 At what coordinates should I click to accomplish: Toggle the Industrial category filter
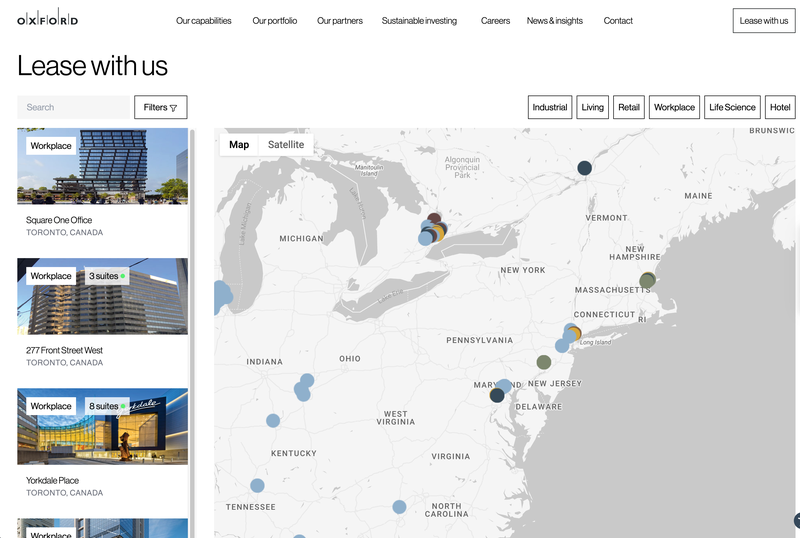550,107
